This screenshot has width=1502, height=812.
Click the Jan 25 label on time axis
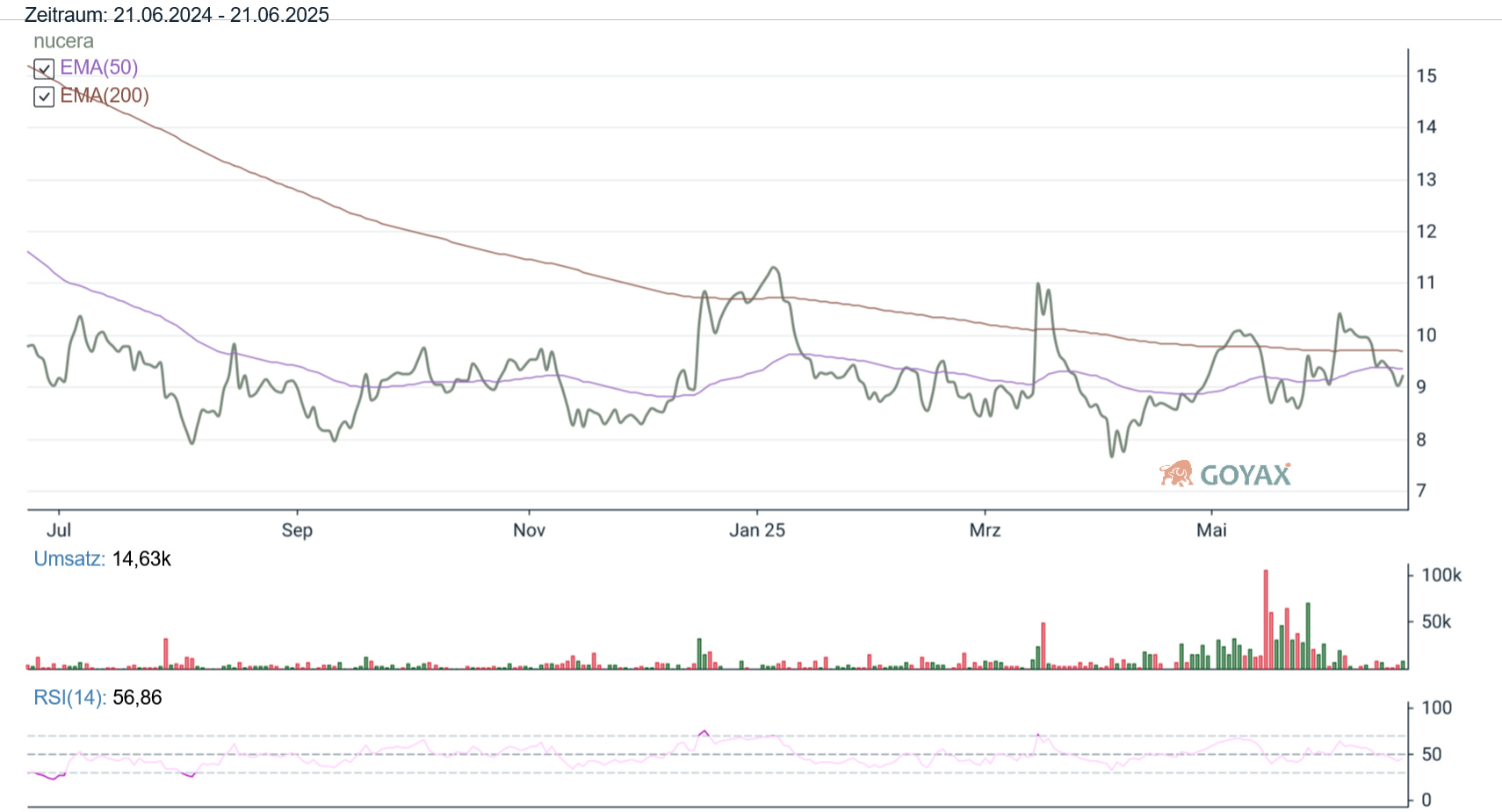pyautogui.click(x=757, y=530)
